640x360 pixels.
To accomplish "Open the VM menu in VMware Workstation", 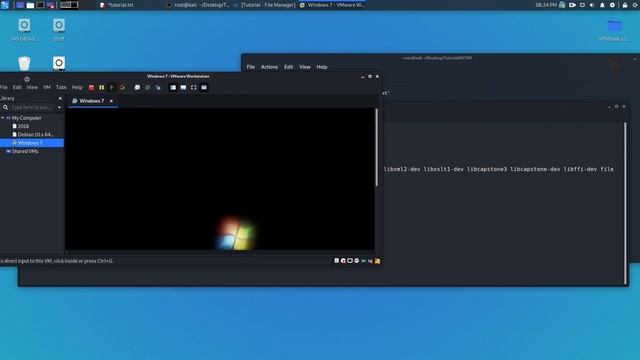I will click(x=47, y=87).
